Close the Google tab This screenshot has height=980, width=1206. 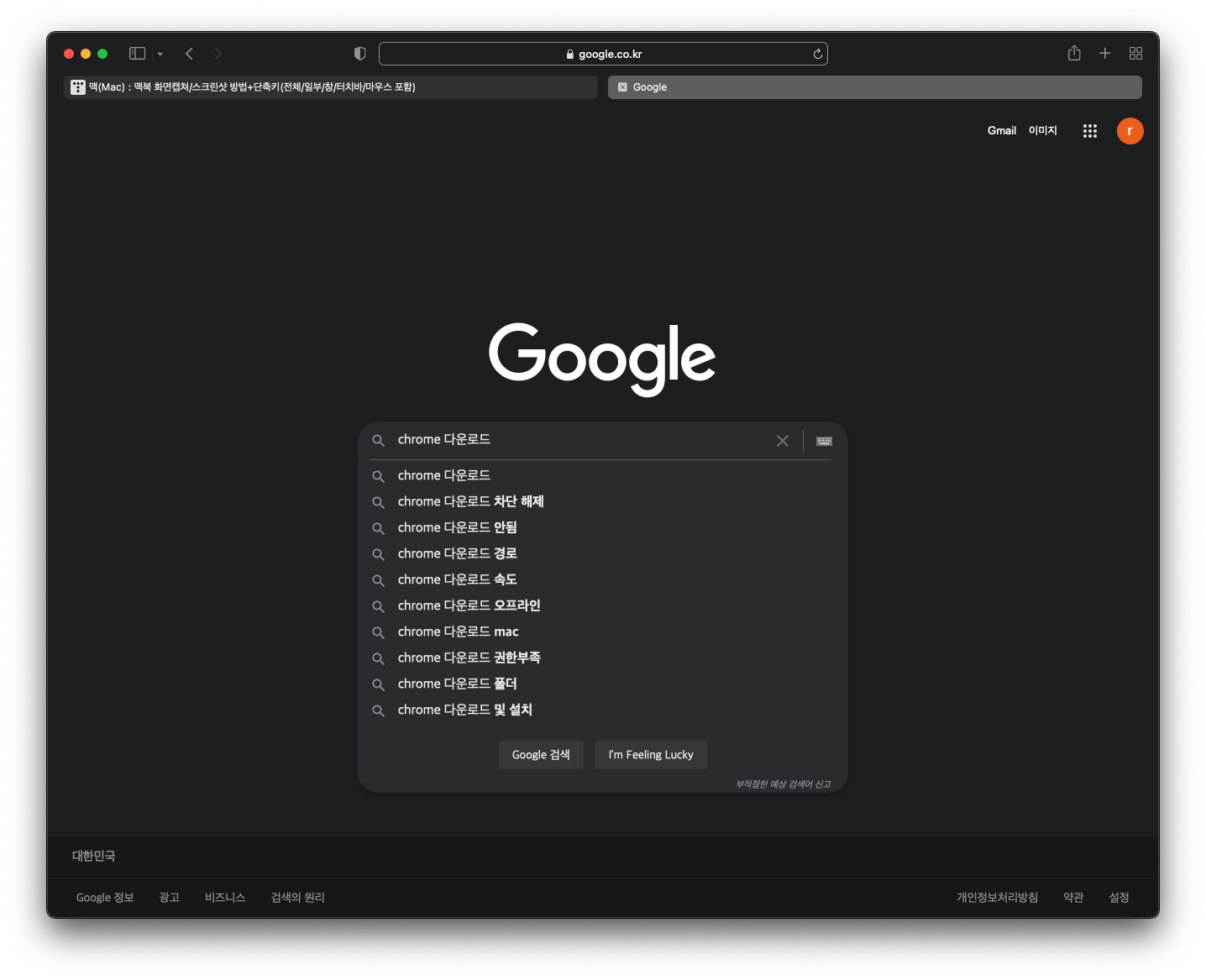(622, 87)
